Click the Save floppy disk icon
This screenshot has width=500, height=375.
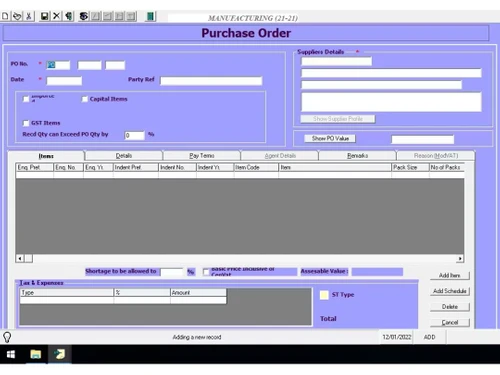coord(44,16)
